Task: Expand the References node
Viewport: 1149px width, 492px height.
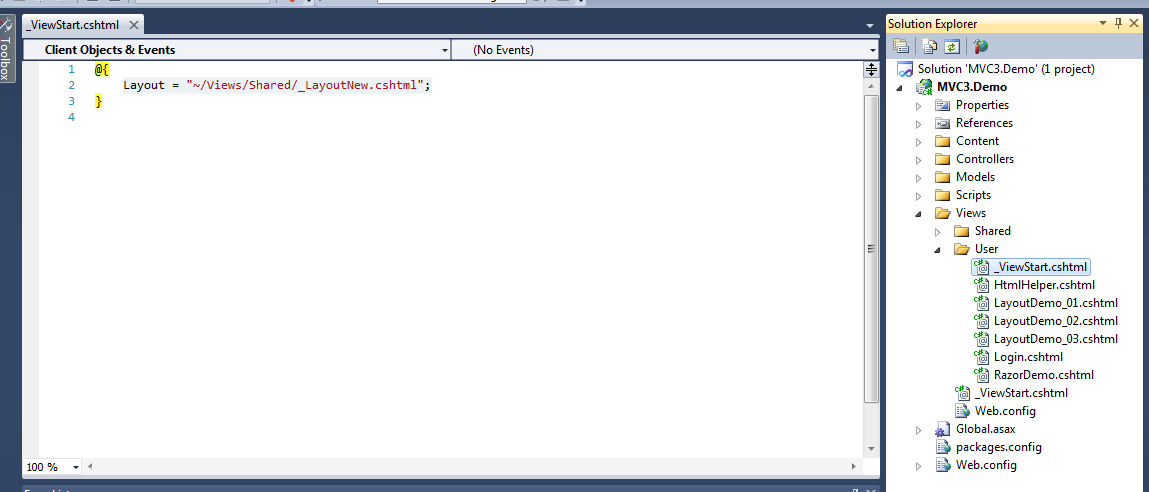Action: click(919, 123)
